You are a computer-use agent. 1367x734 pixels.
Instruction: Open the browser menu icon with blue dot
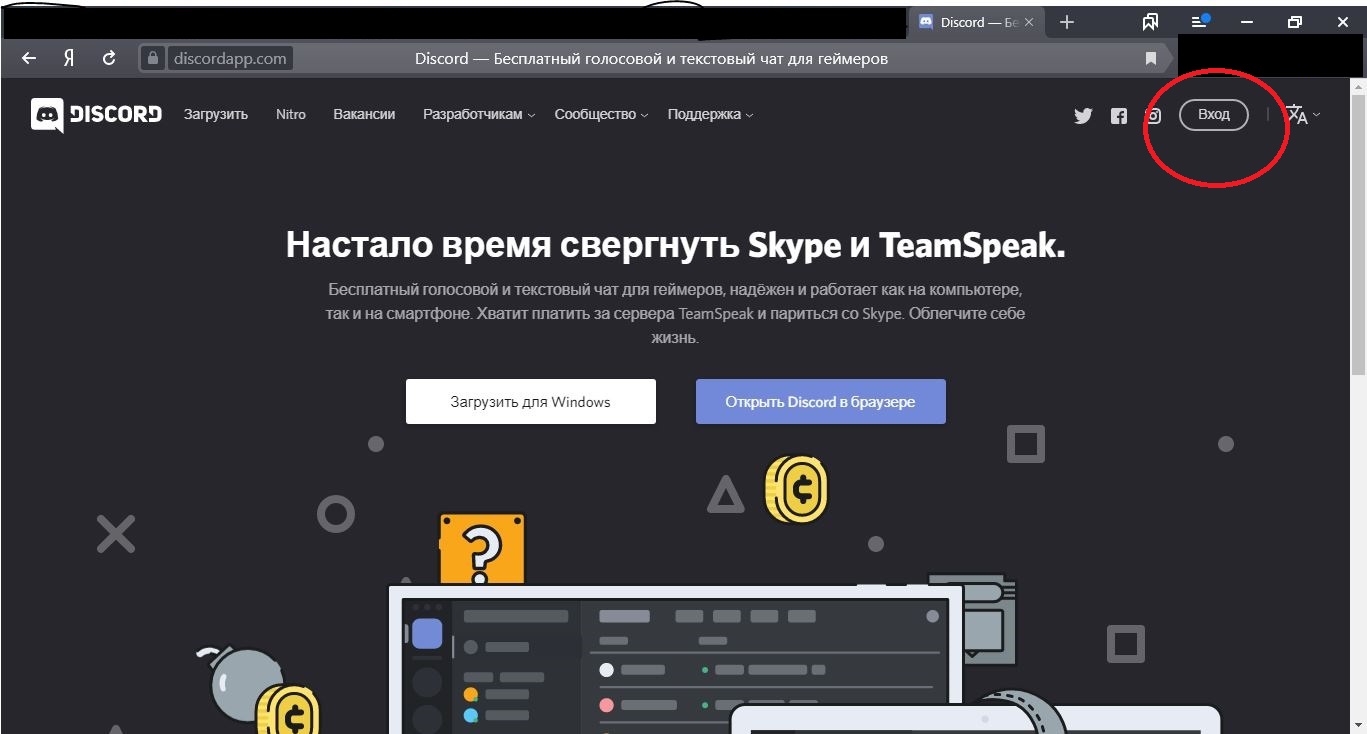click(x=1200, y=21)
